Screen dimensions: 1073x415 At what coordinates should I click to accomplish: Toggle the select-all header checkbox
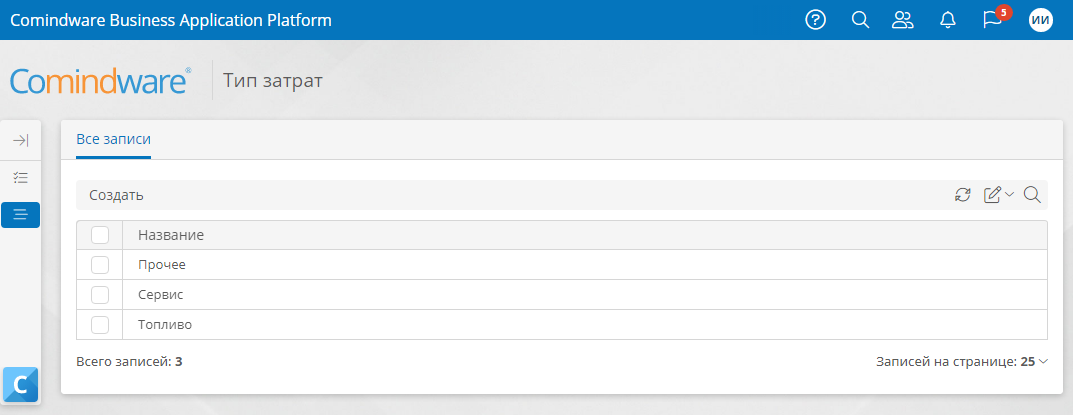point(100,235)
